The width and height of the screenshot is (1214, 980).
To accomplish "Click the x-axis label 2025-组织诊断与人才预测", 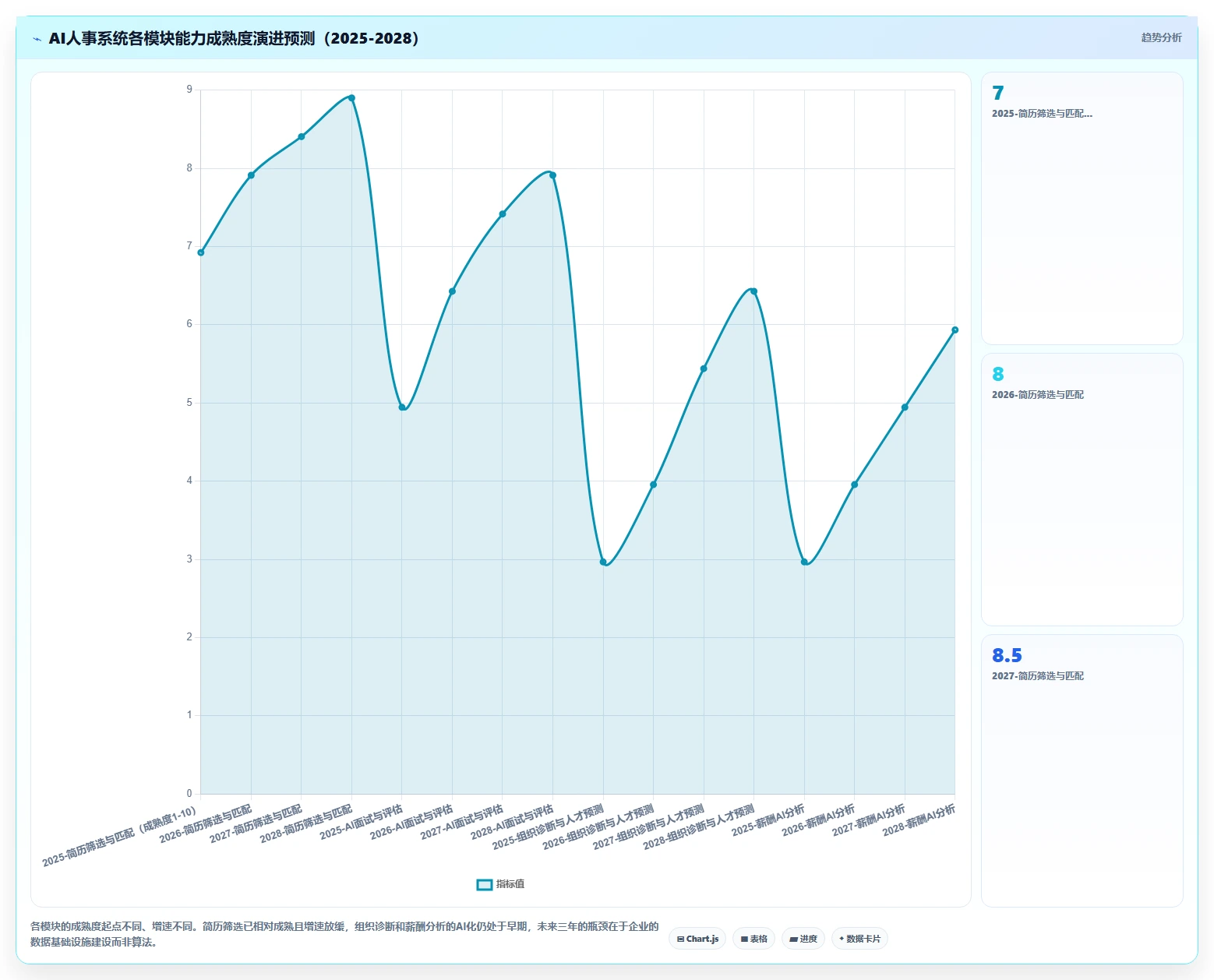I will tap(548, 827).
